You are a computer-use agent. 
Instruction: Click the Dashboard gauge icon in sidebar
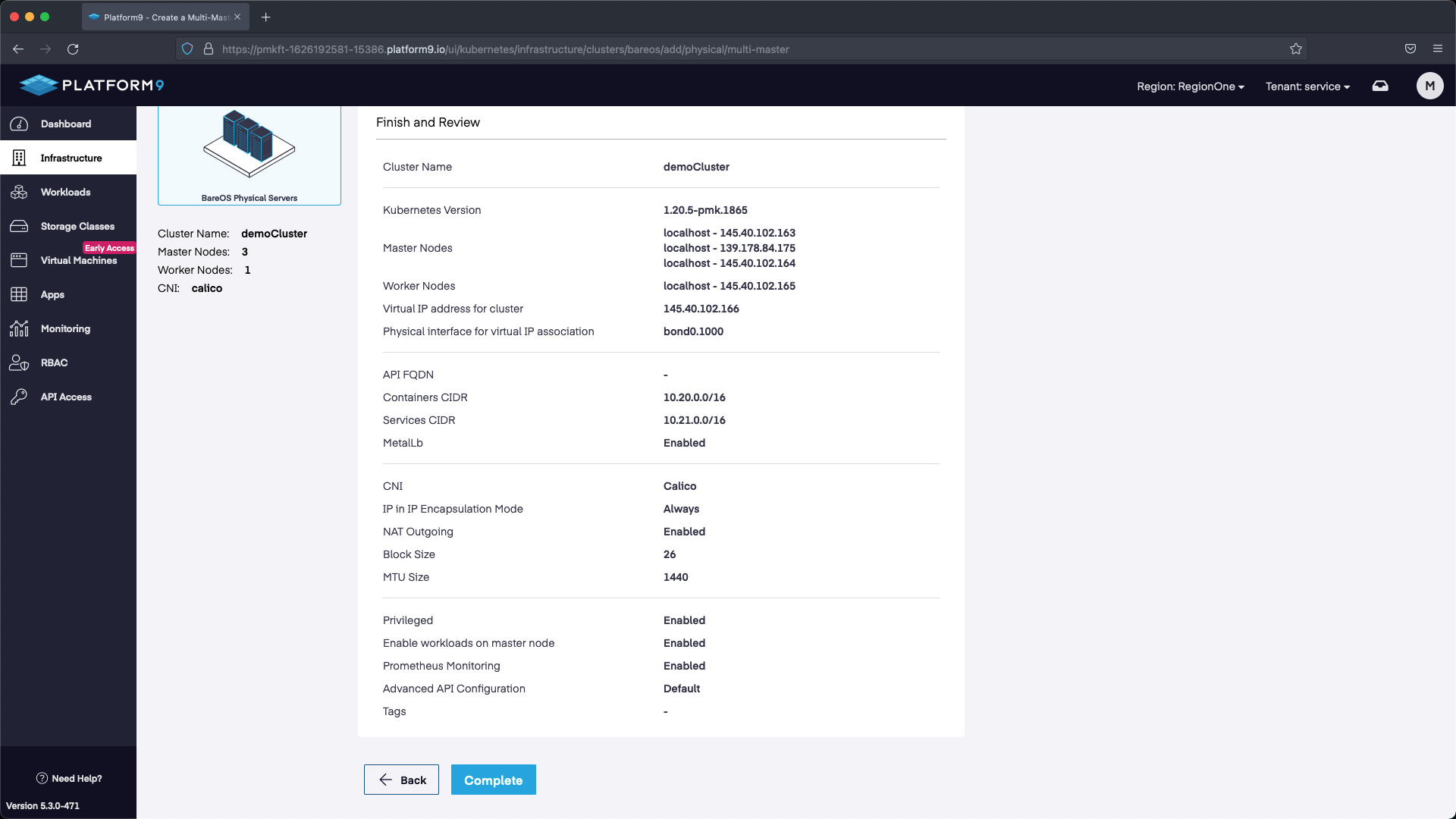coord(19,124)
